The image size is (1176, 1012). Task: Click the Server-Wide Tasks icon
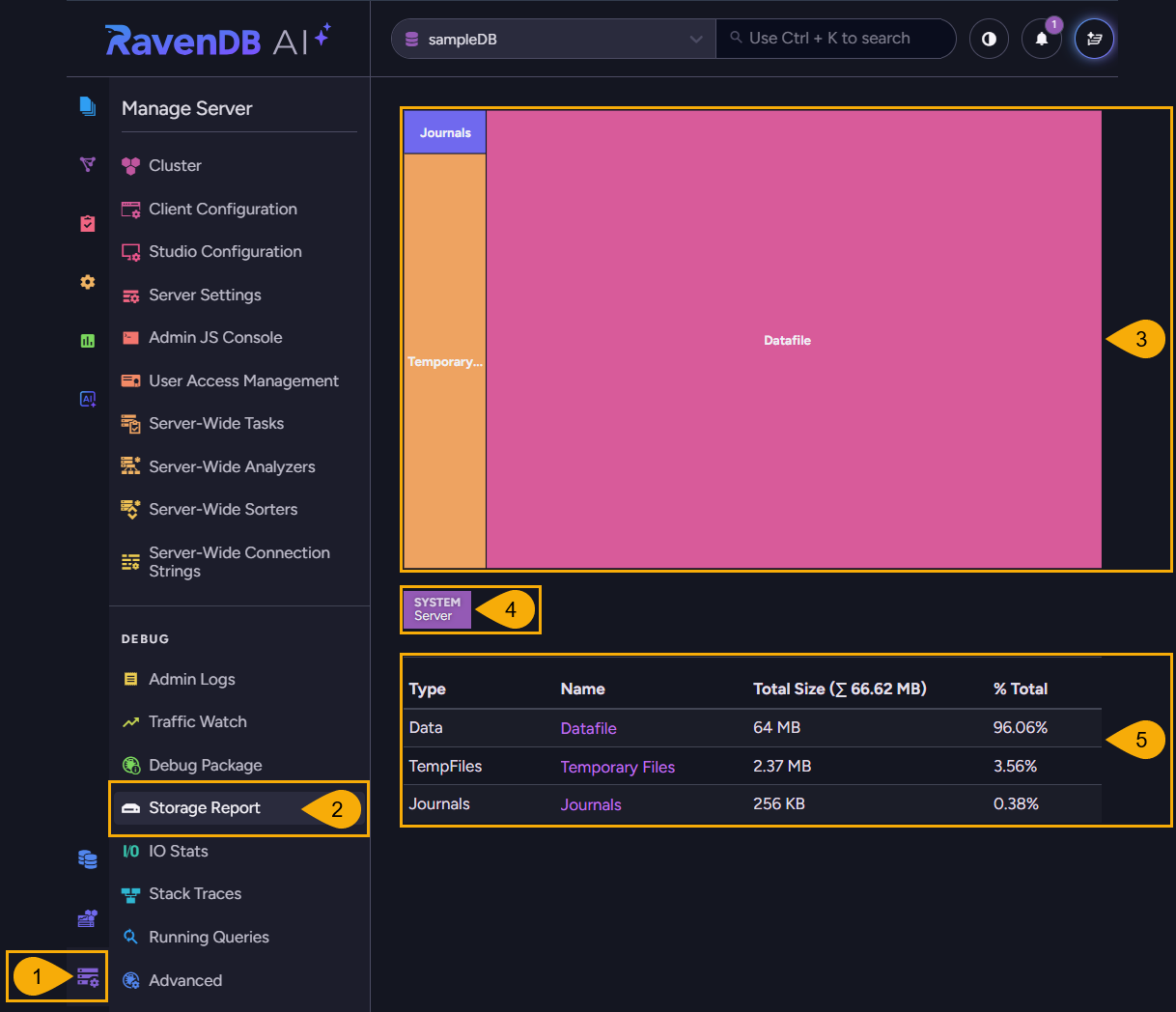click(130, 423)
